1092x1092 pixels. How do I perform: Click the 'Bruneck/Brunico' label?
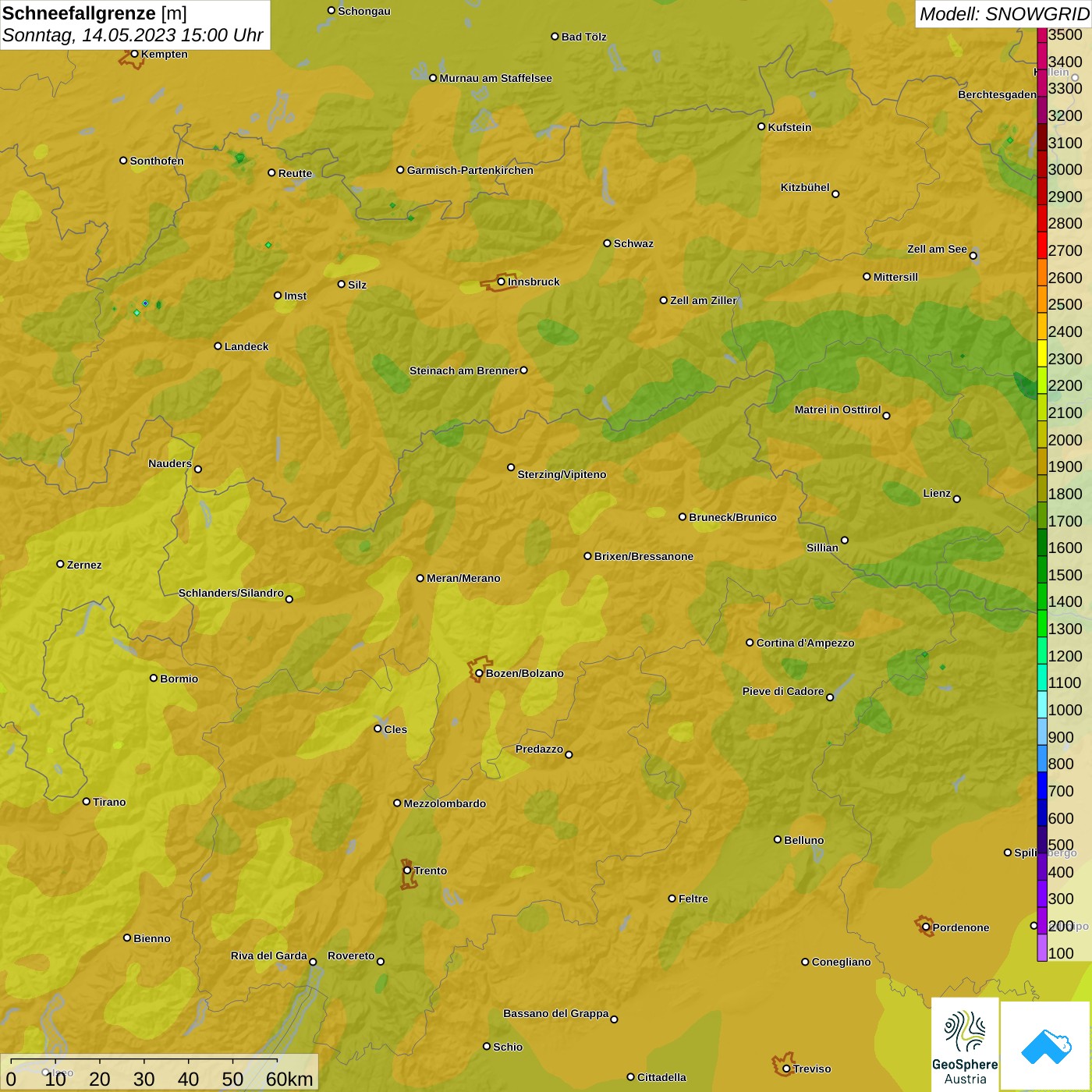732,517
